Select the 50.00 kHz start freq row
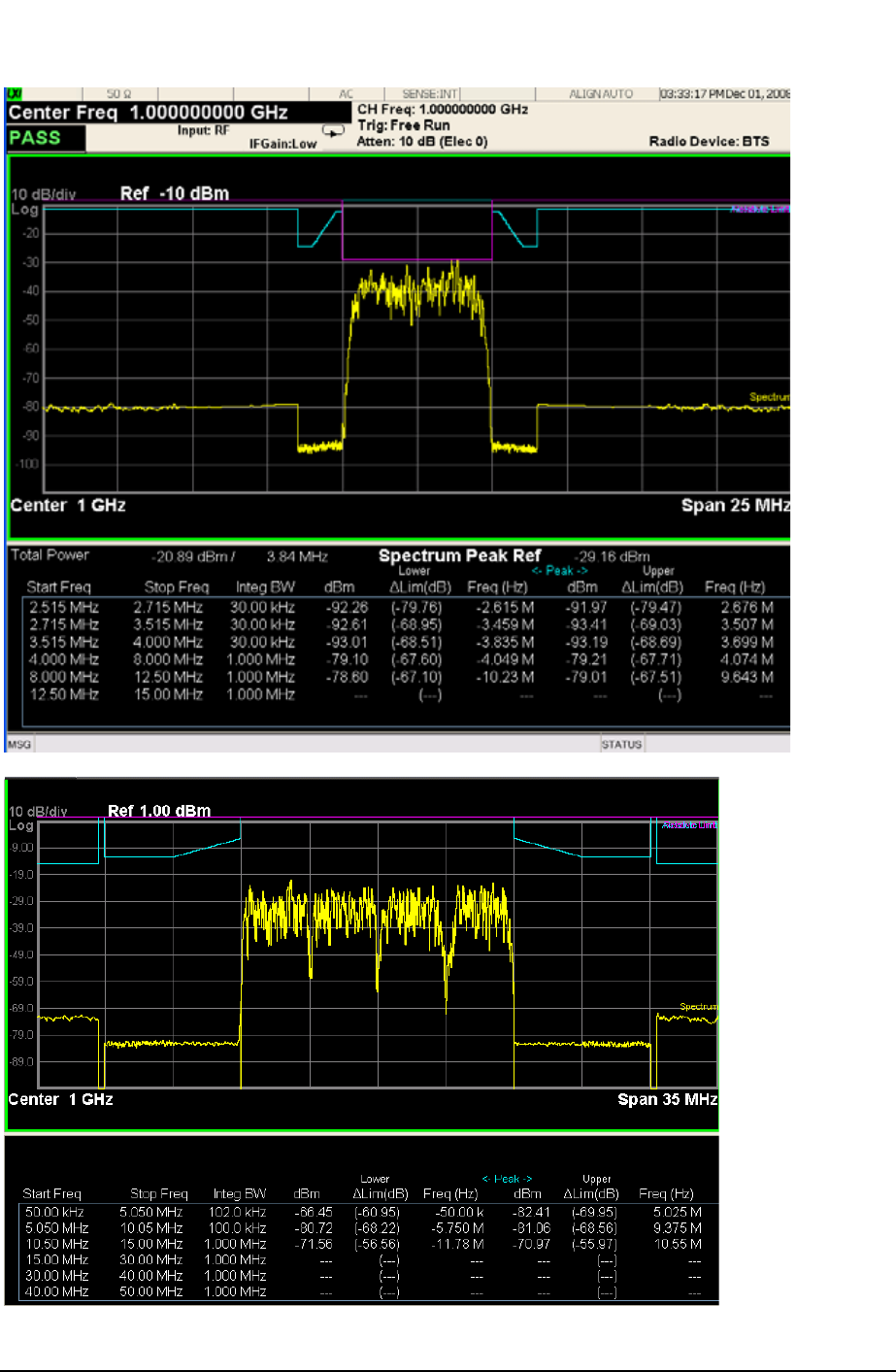 tap(55, 1212)
